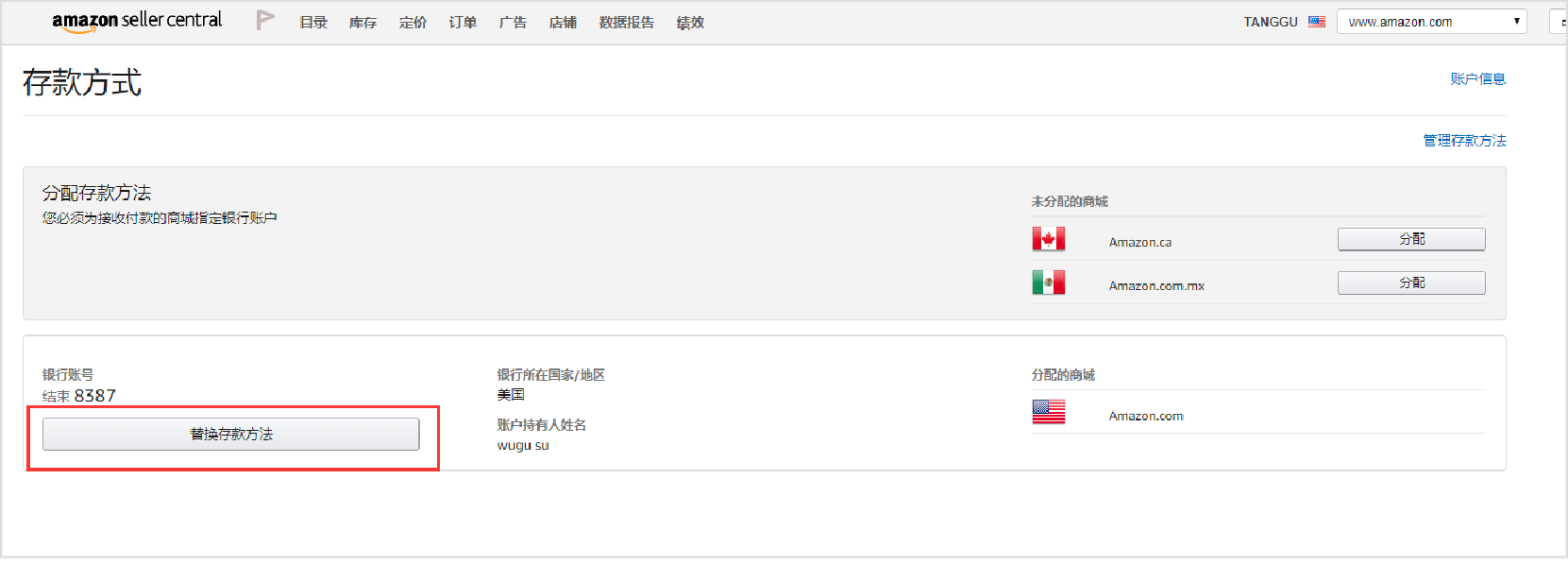
Task: Click the 分配存款方法 section heading
Action: point(96,193)
